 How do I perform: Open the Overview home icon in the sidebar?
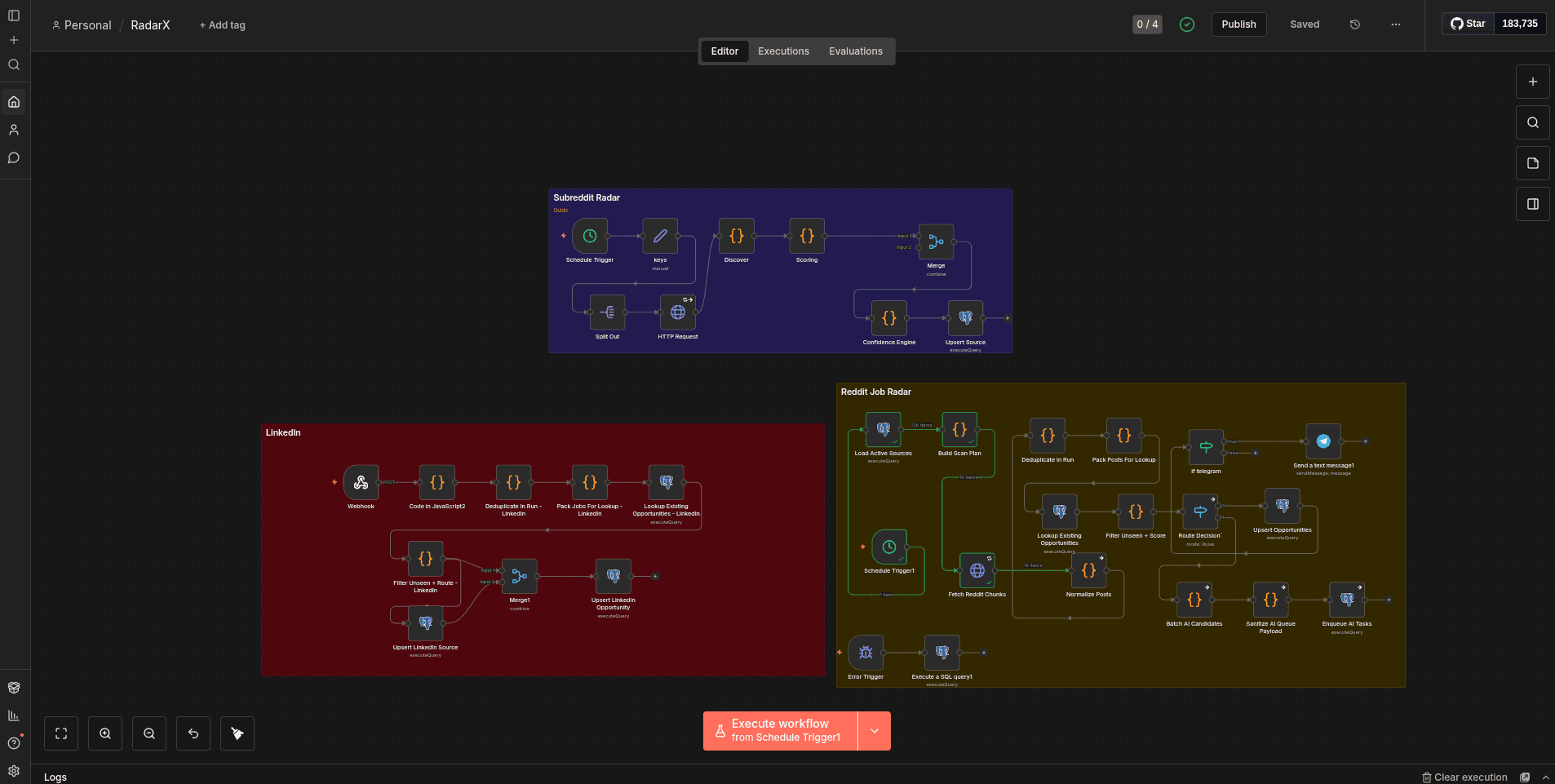point(13,101)
